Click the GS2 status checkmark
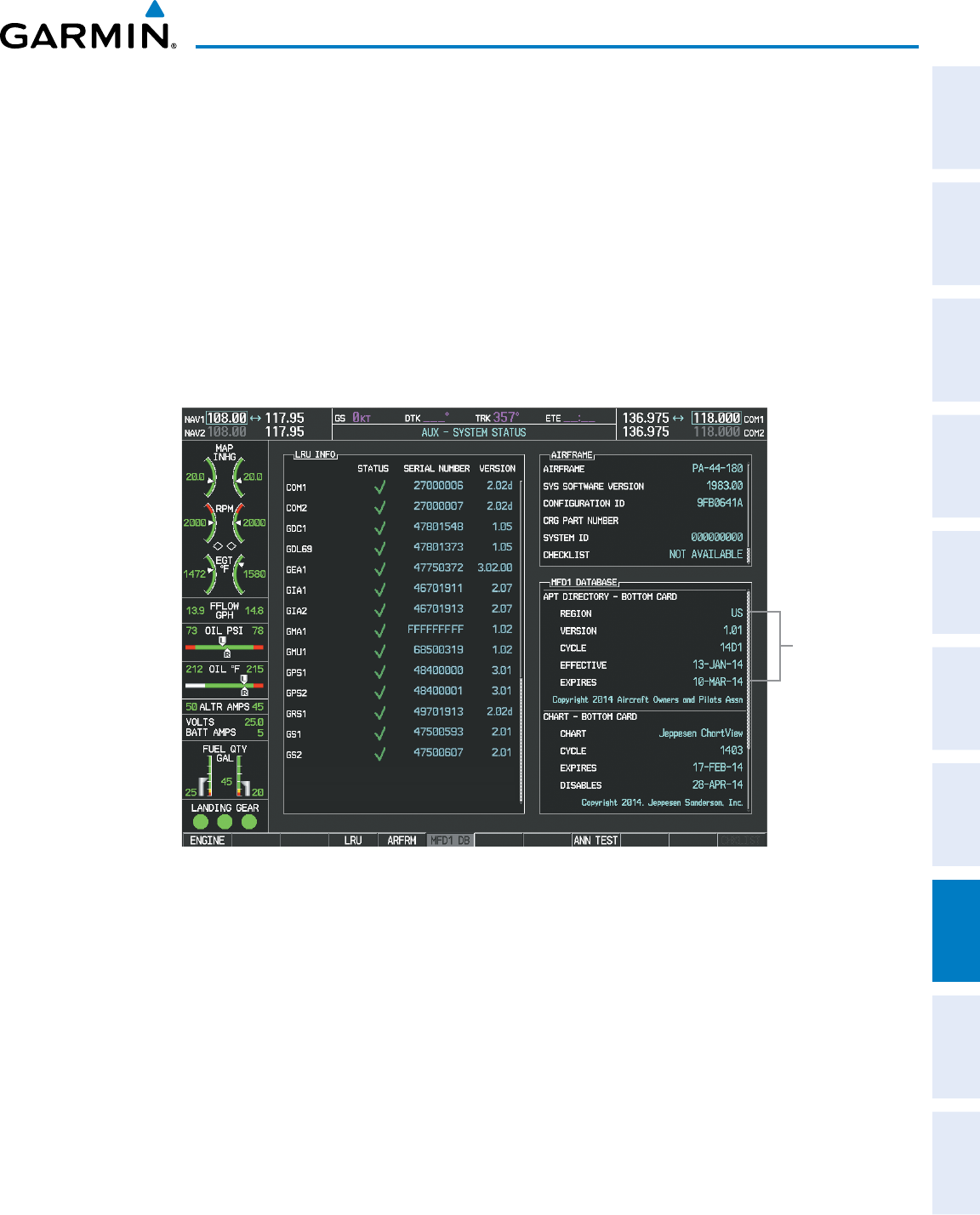The height and width of the screenshot is (1215, 980). pyautogui.click(x=379, y=753)
